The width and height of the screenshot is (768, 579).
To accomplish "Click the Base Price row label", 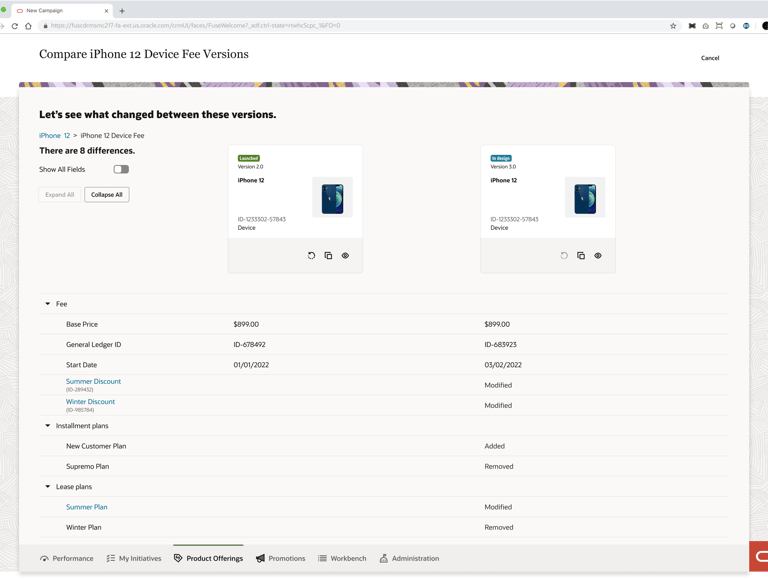I will (82, 324).
